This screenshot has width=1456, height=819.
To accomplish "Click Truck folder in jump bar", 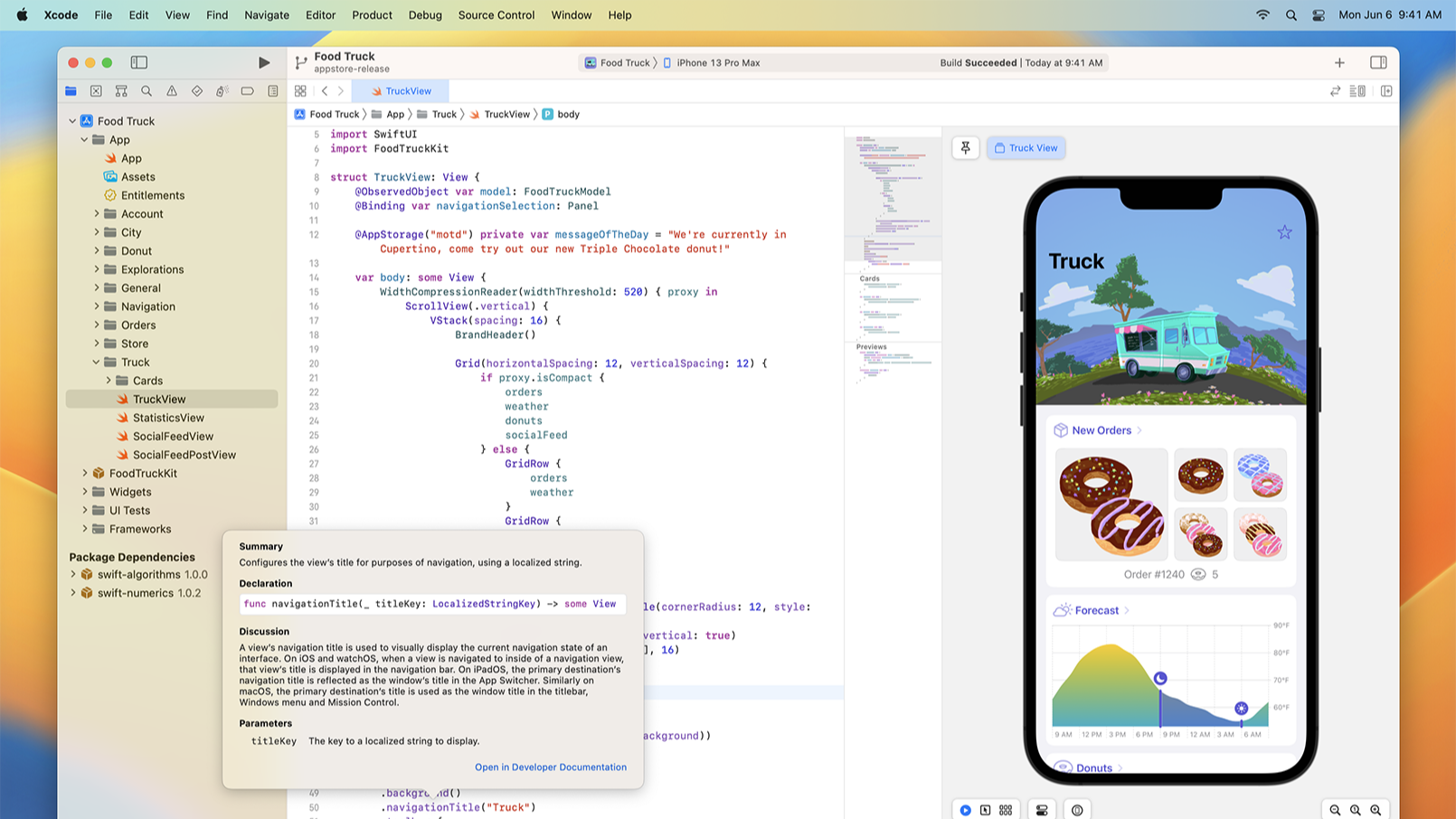I will point(437,115).
